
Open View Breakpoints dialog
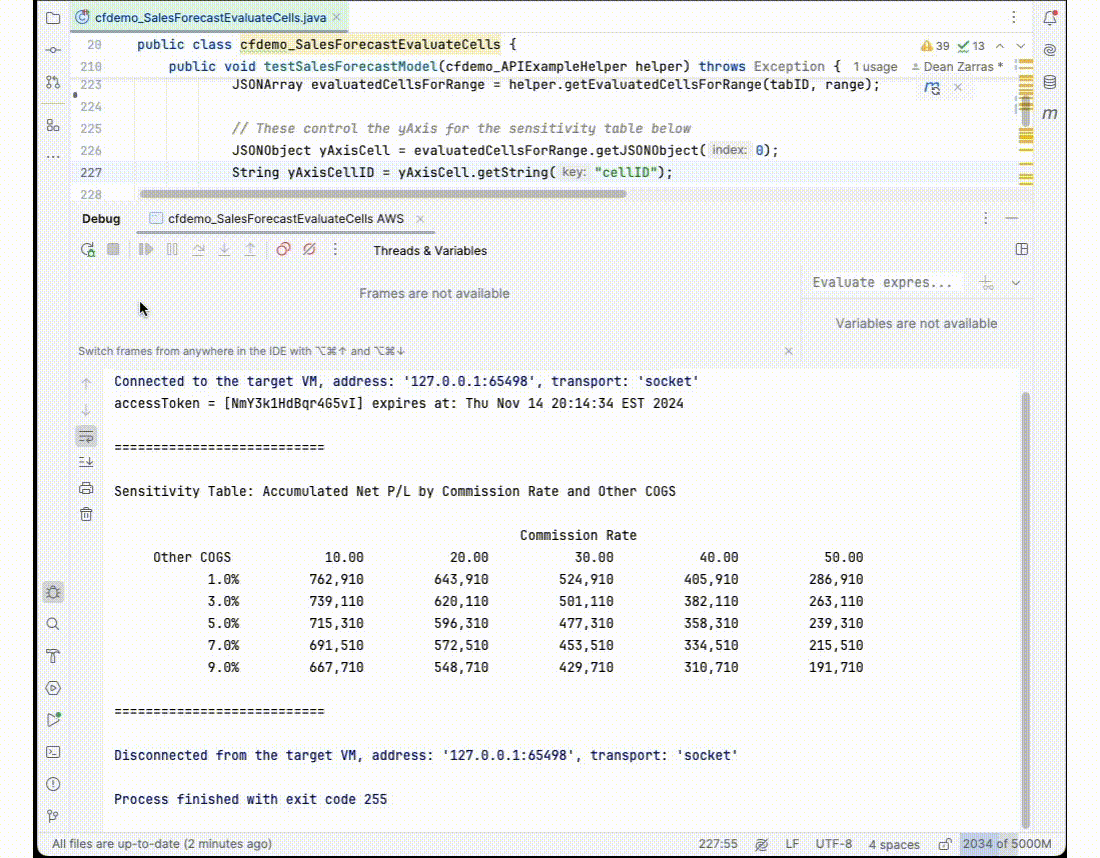tap(283, 250)
